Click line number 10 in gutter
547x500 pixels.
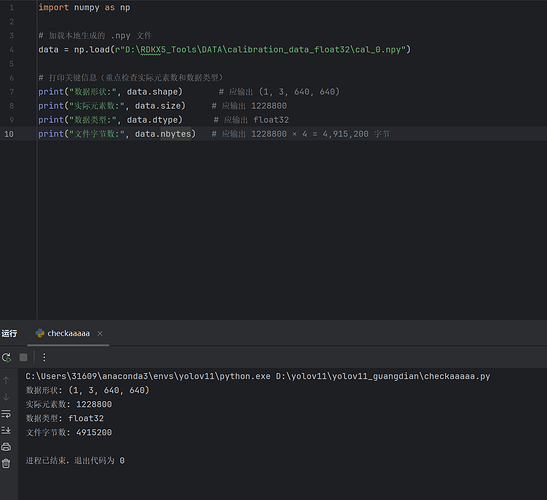click(9, 134)
